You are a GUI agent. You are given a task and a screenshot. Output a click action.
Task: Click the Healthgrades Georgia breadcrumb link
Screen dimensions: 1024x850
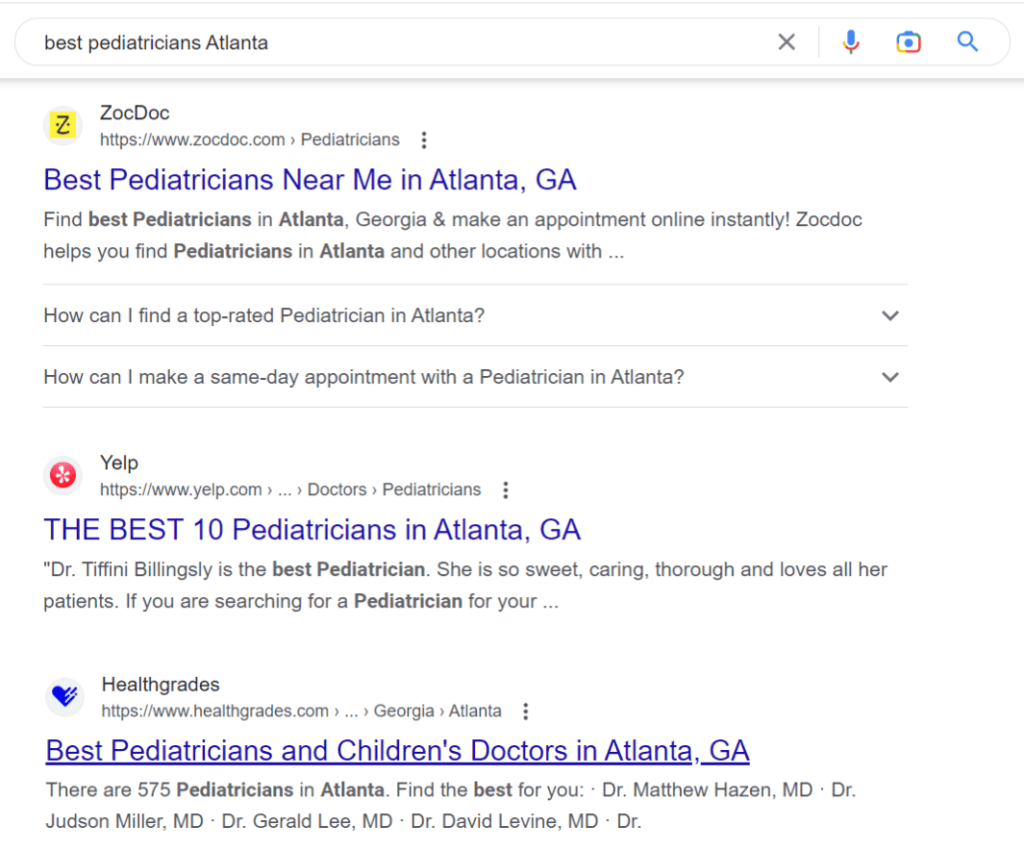click(404, 711)
